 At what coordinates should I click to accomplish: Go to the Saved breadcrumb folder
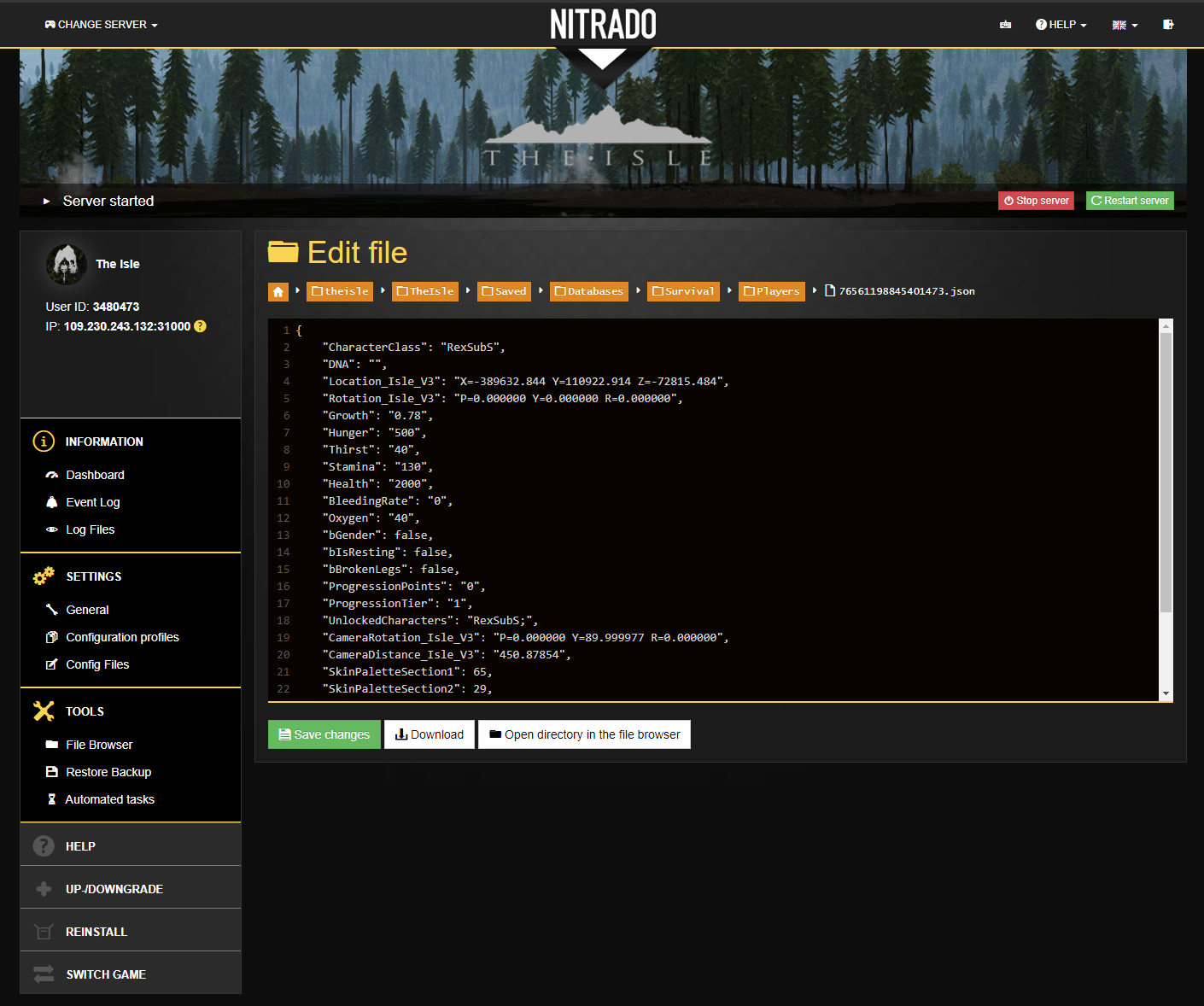click(x=504, y=292)
